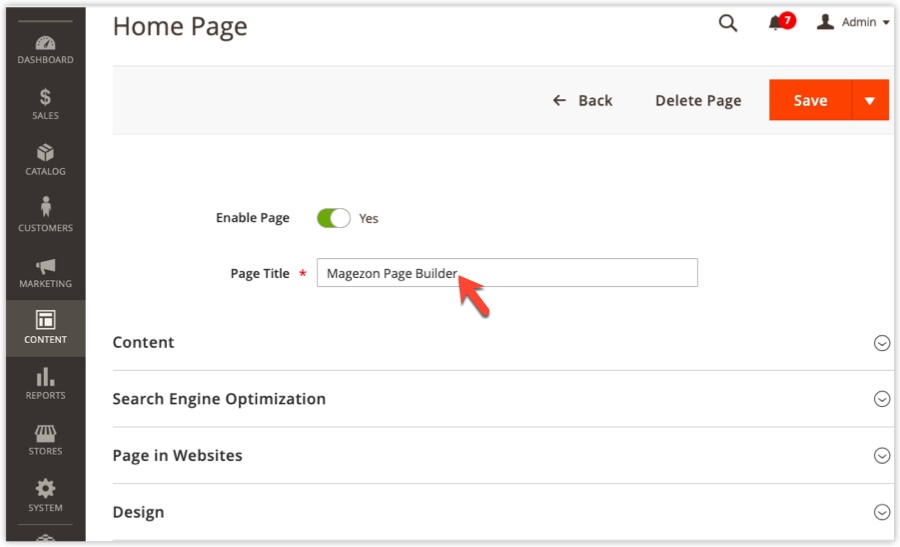Click the 'Content' section heading
900x547 pixels.
click(143, 343)
